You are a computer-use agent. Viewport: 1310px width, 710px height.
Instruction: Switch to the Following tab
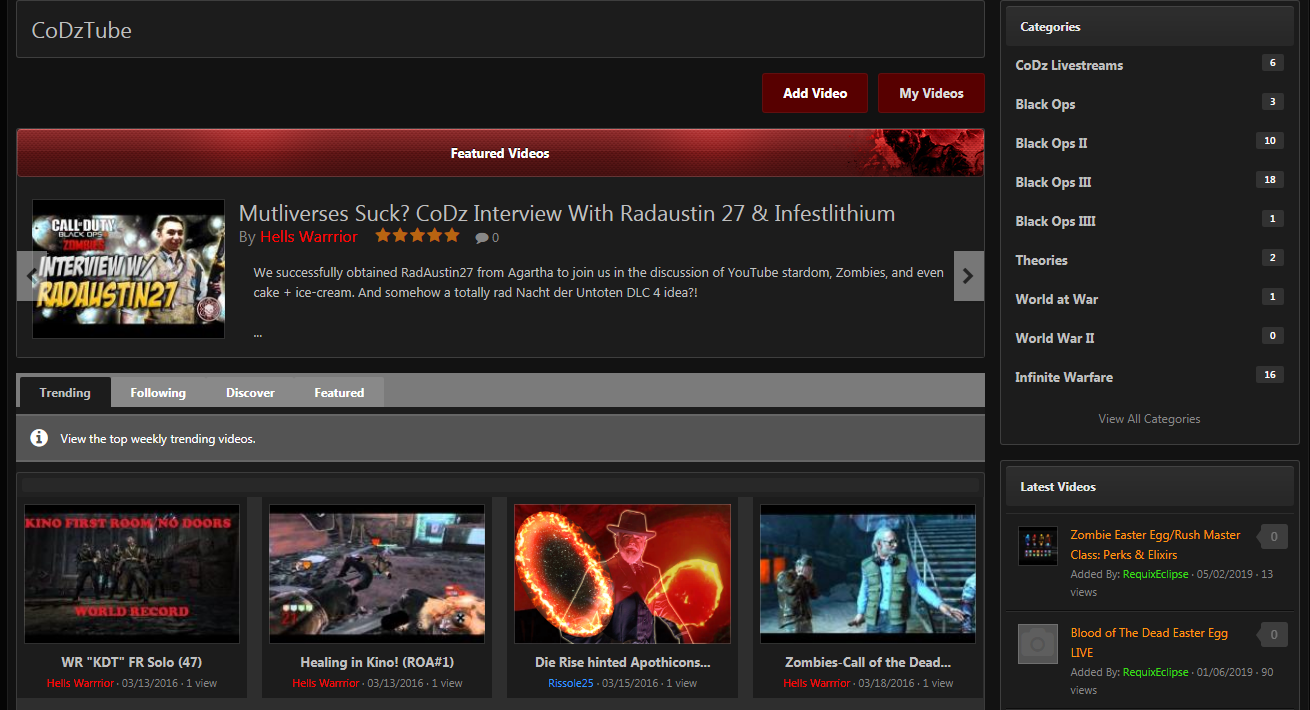click(158, 393)
